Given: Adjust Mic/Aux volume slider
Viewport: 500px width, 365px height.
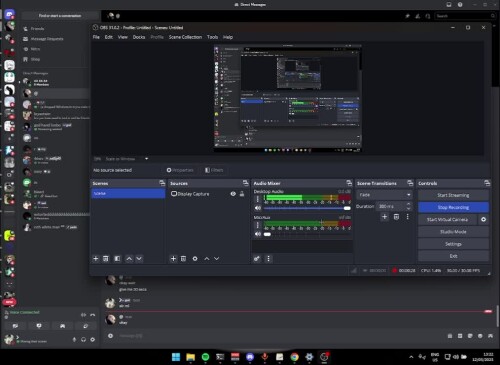Looking at the screenshot, I should coord(307,234).
